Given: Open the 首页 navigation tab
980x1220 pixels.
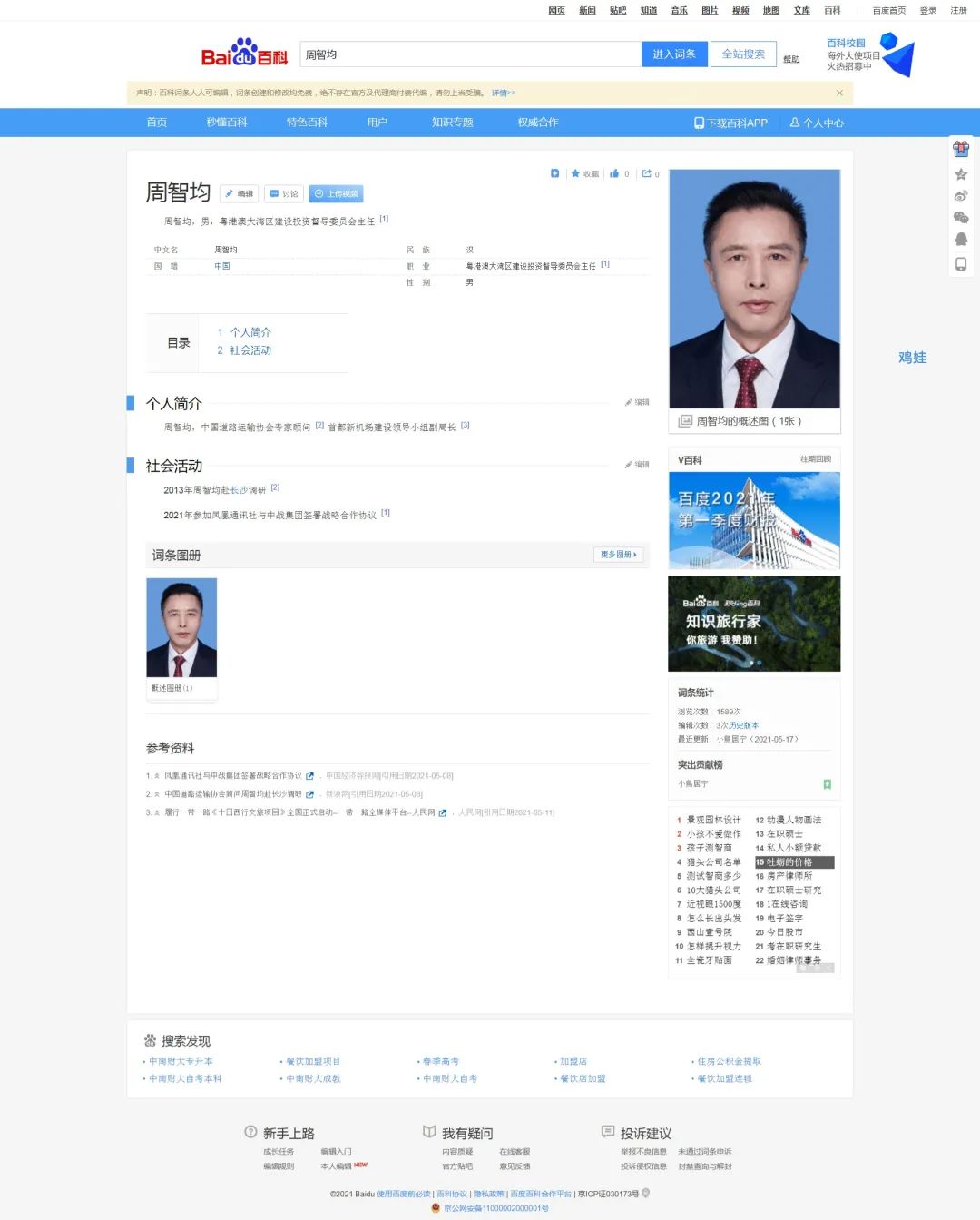Looking at the screenshot, I should tap(157, 123).
